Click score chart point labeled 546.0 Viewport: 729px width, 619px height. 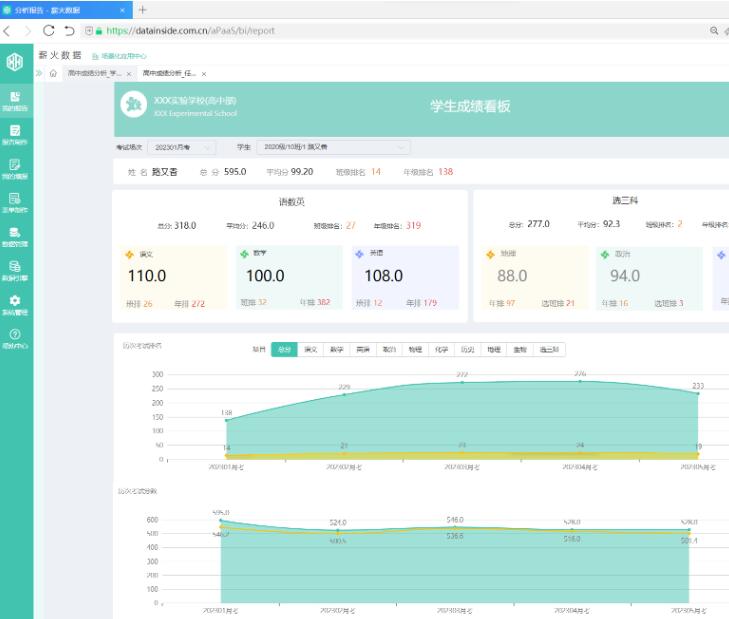pyautogui.click(x=455, y=527)
